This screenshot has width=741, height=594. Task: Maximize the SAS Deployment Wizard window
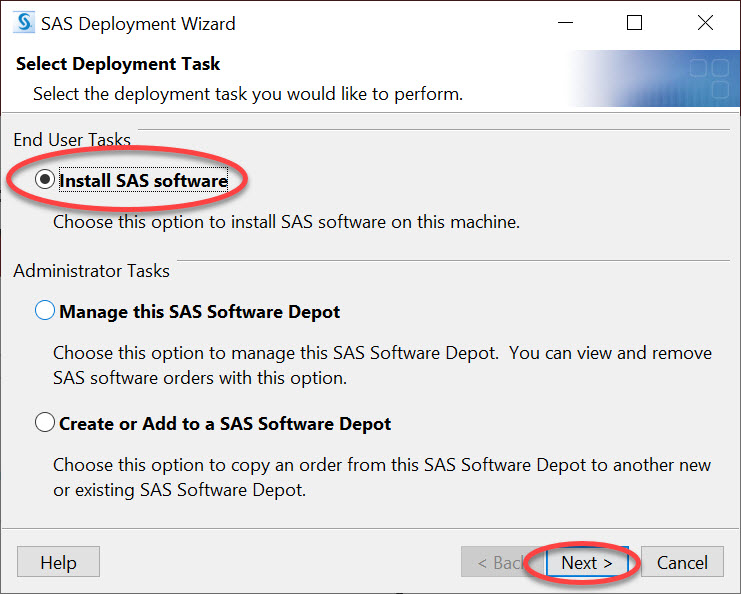pos(634,23)
